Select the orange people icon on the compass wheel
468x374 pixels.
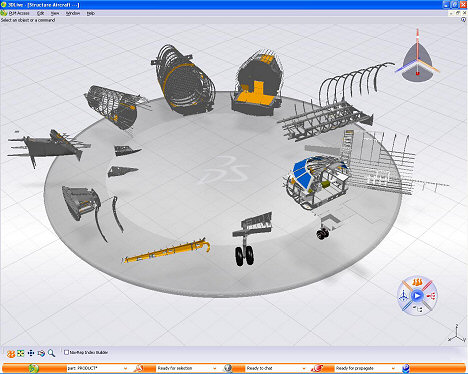coord(417,282)
